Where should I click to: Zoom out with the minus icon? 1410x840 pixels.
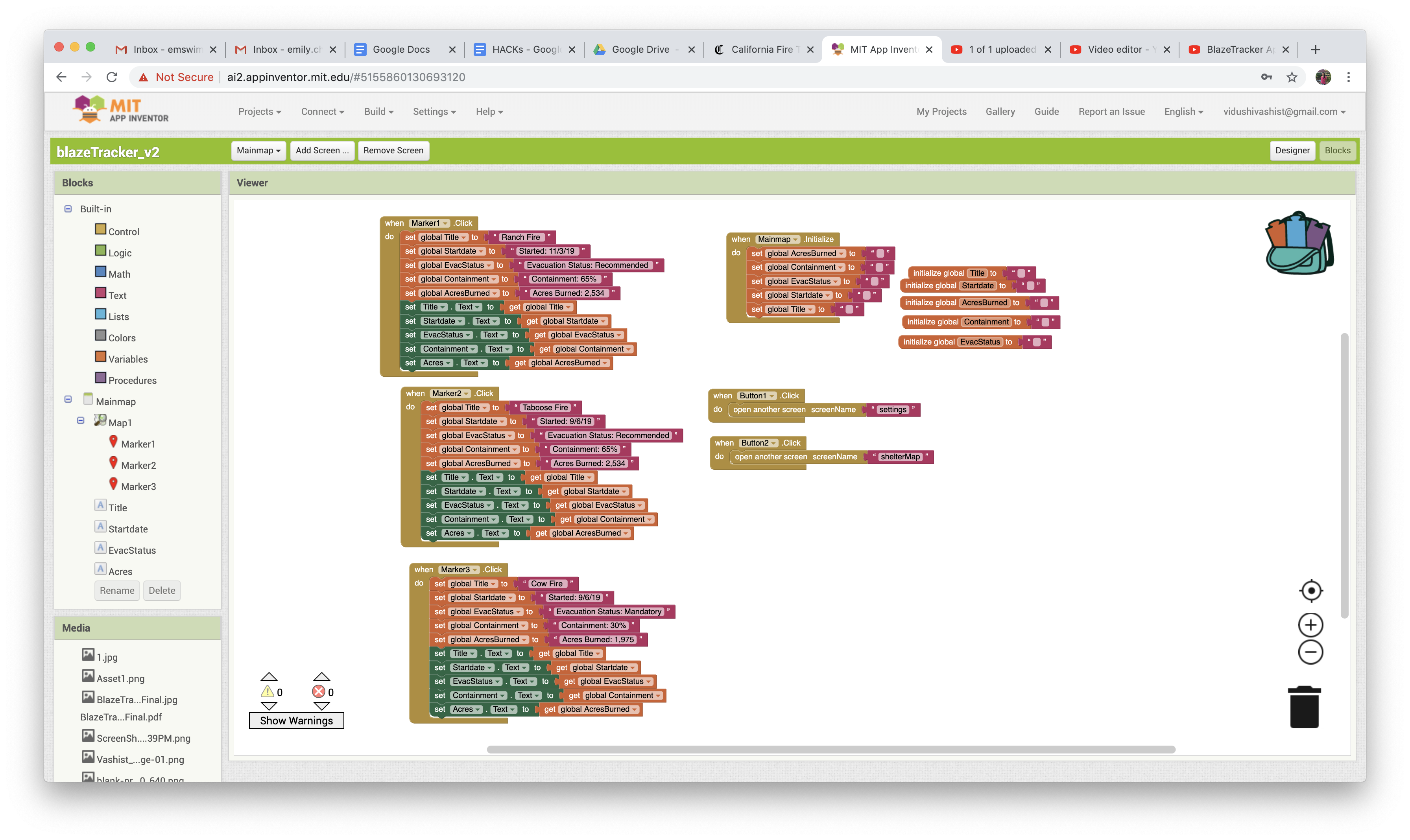(1310, 652)
